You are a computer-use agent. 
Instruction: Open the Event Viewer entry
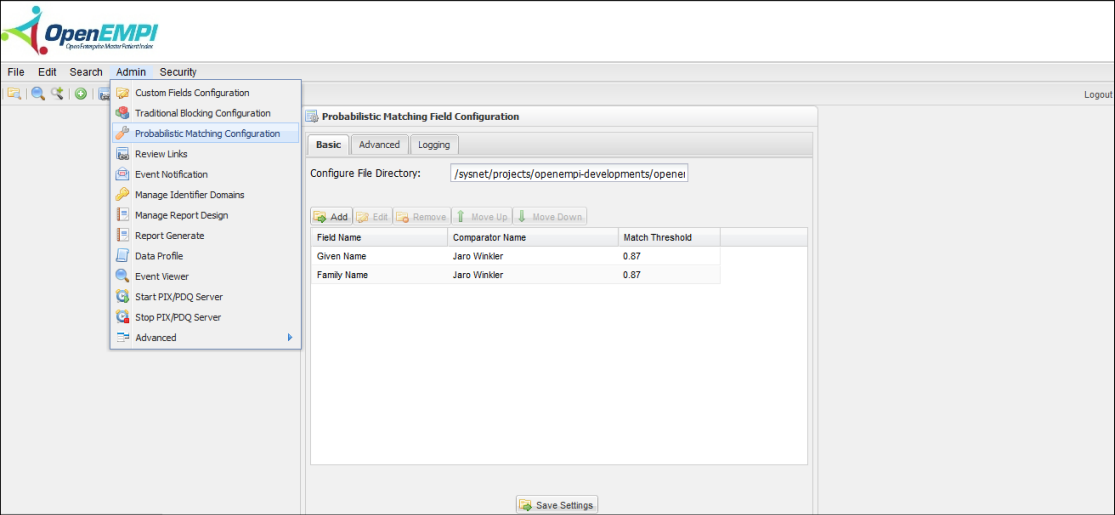click(206, 276)
